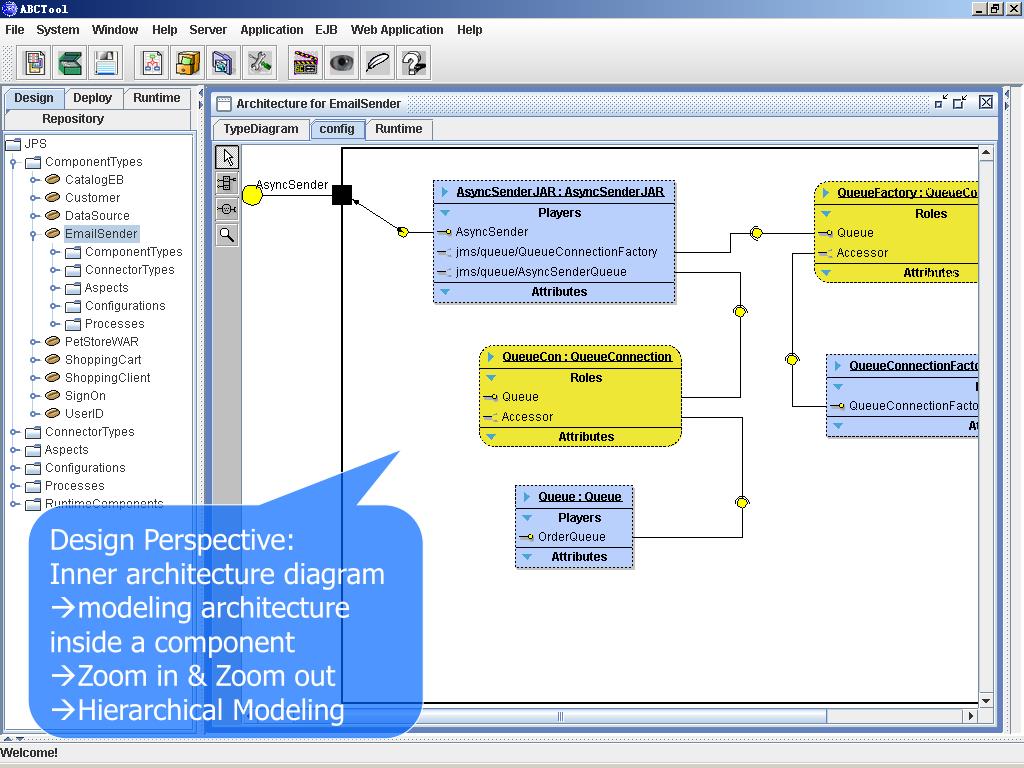Click the JPS root folder icon

point(13,144)
